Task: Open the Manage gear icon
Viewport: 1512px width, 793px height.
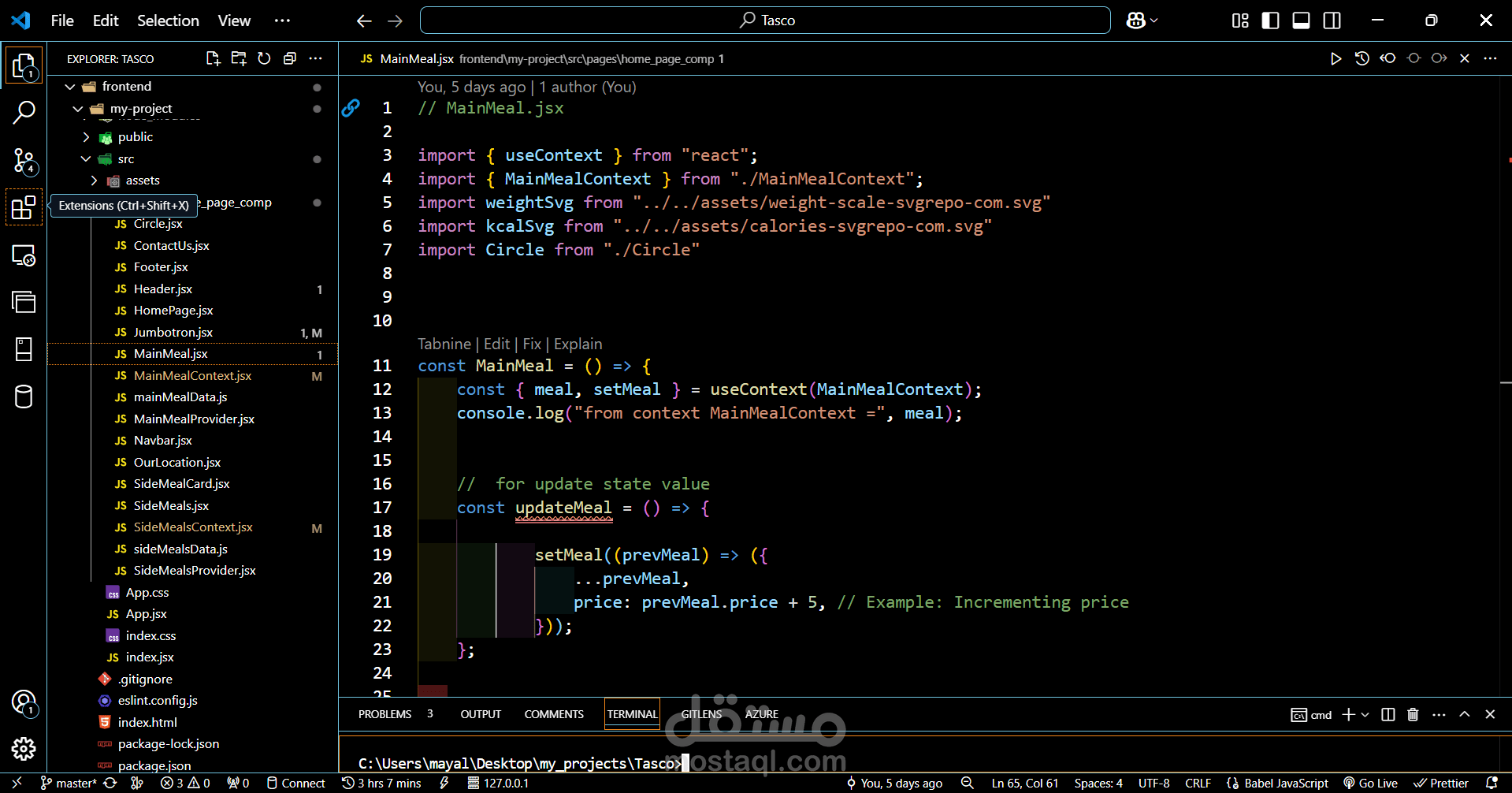Action: click(24, 749)
